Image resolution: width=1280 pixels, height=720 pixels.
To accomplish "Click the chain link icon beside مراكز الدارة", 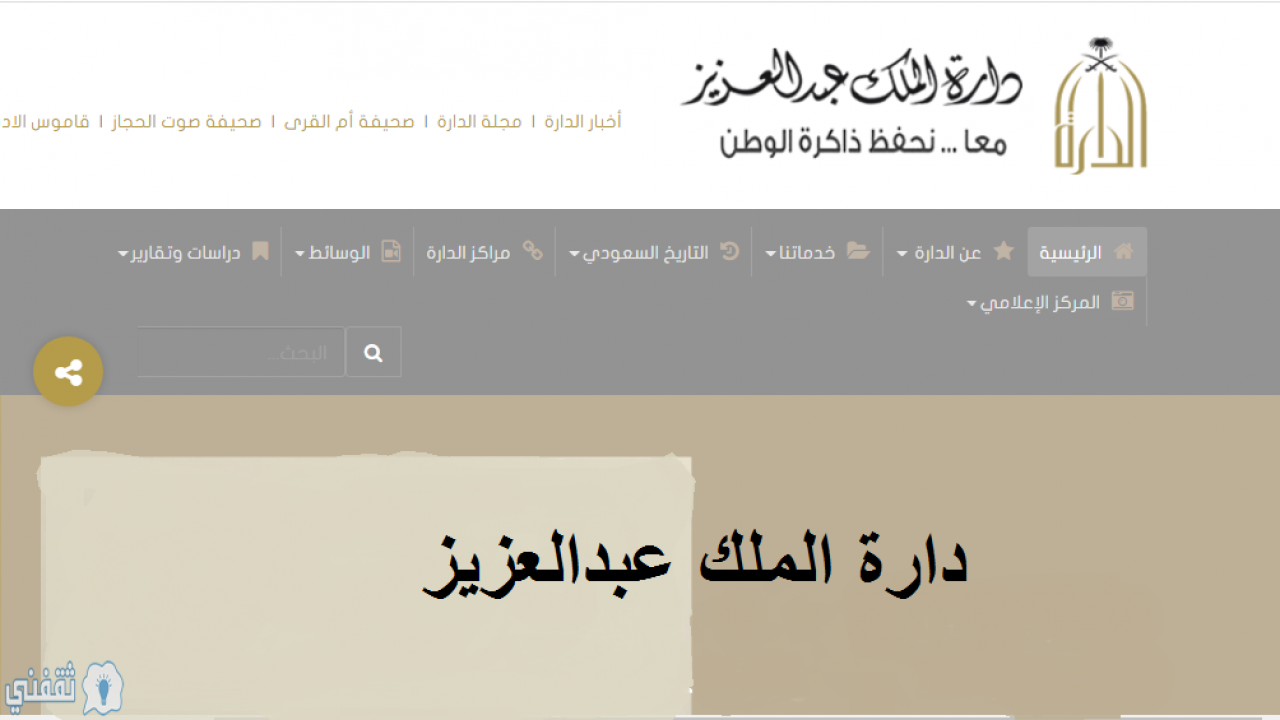I will (533, 251).
